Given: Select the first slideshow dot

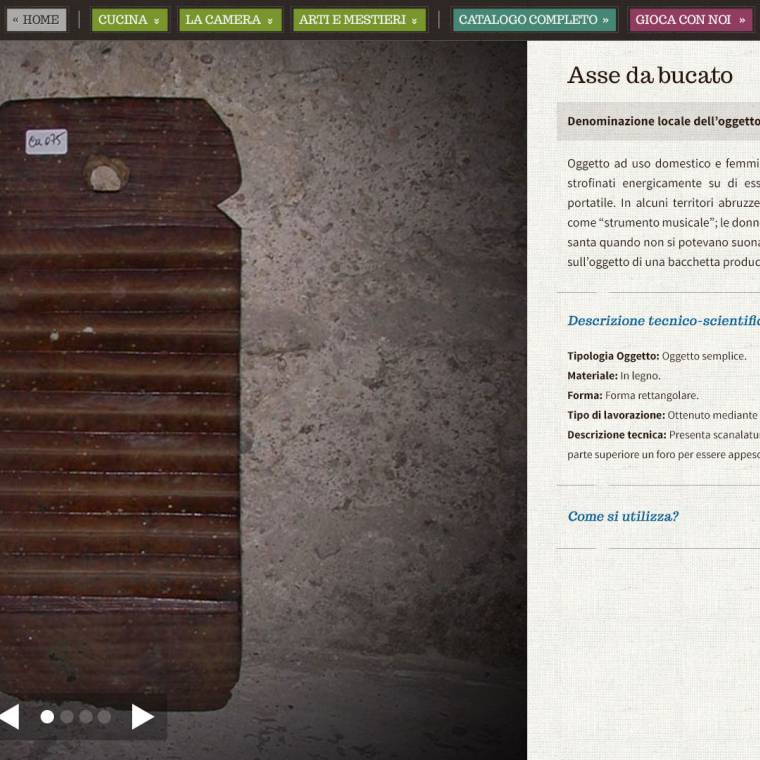Looking at the screenshot, I should pyautogui.click(x=47, y=716).
